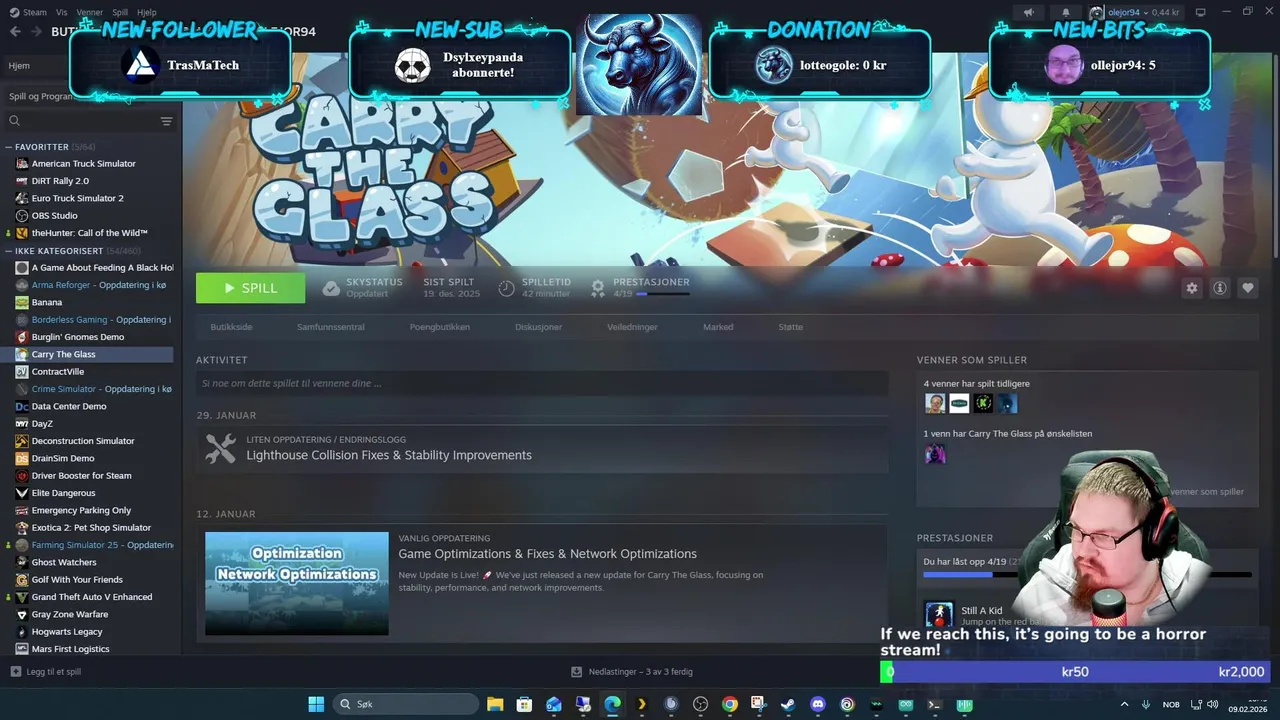Open Microsoft Edge from taskbar

[x=612, y=704]
